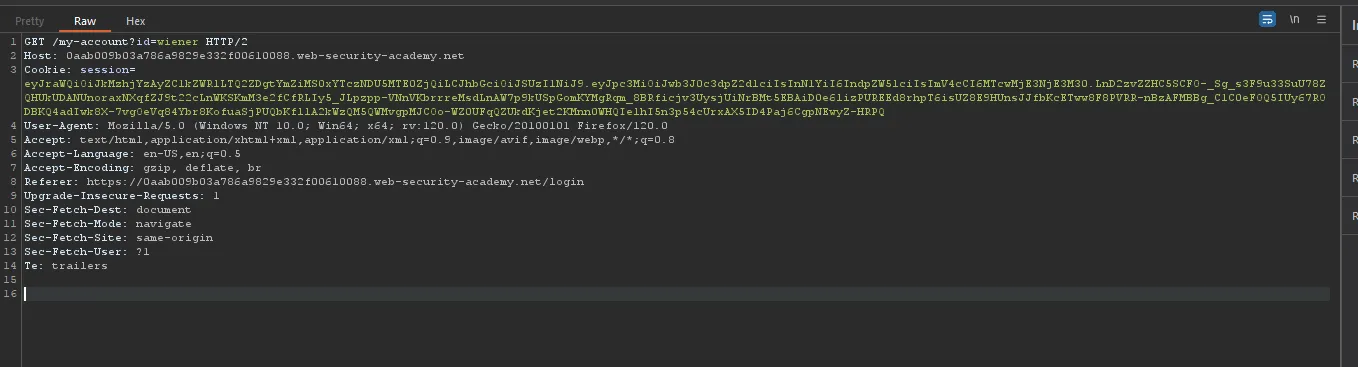This screenshot has height=367, width=1358.
Task: Click the 'Sec-Fetch-Dest:' header name
Action: click(x=76, y=210)
